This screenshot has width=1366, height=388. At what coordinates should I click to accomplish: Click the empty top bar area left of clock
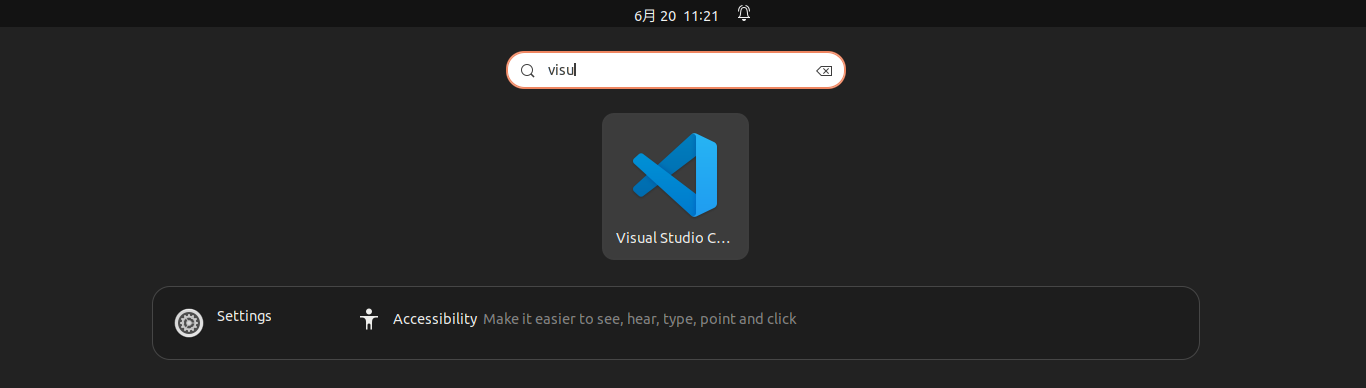click(300, 13)
